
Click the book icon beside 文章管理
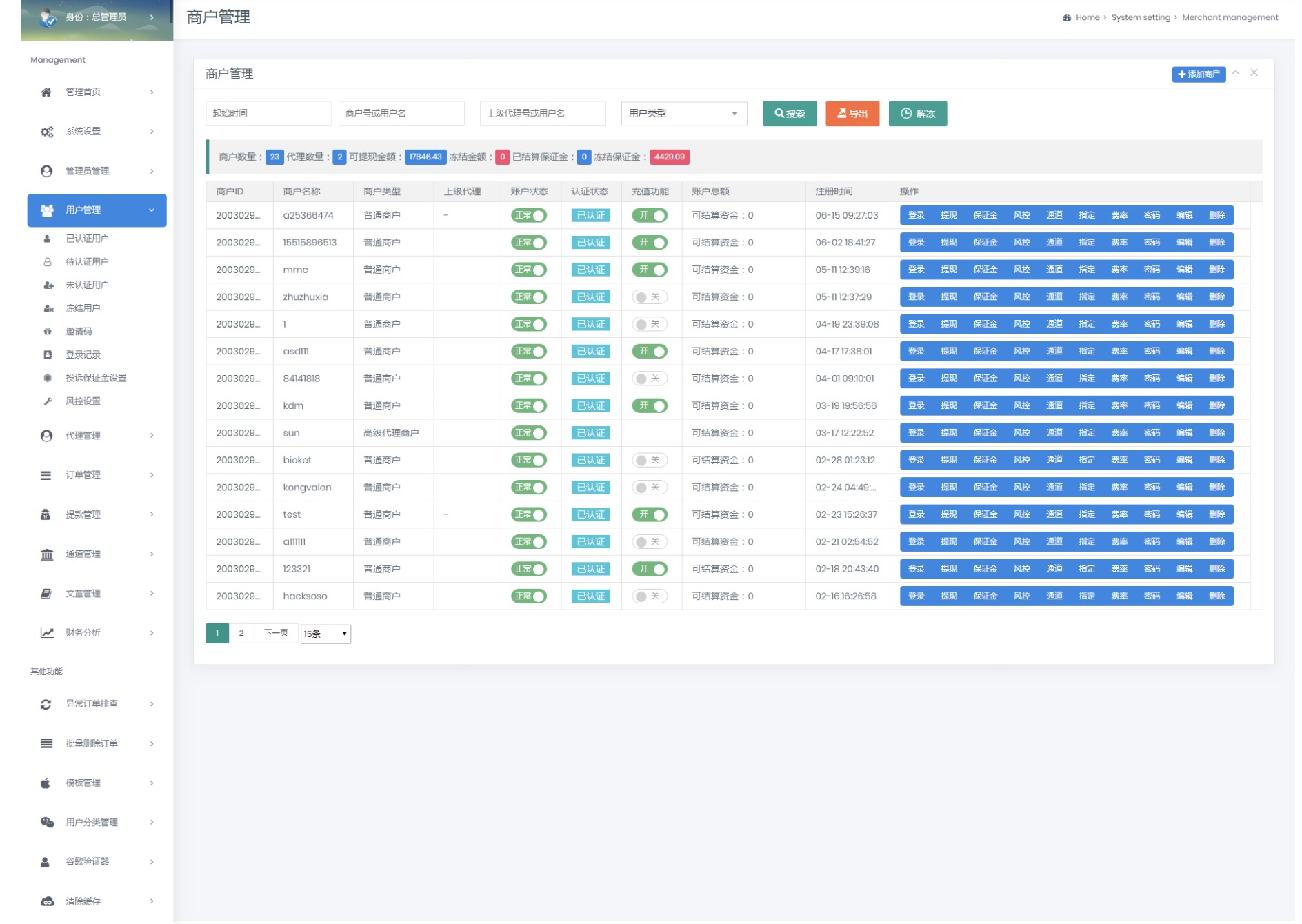coord(46,594)
